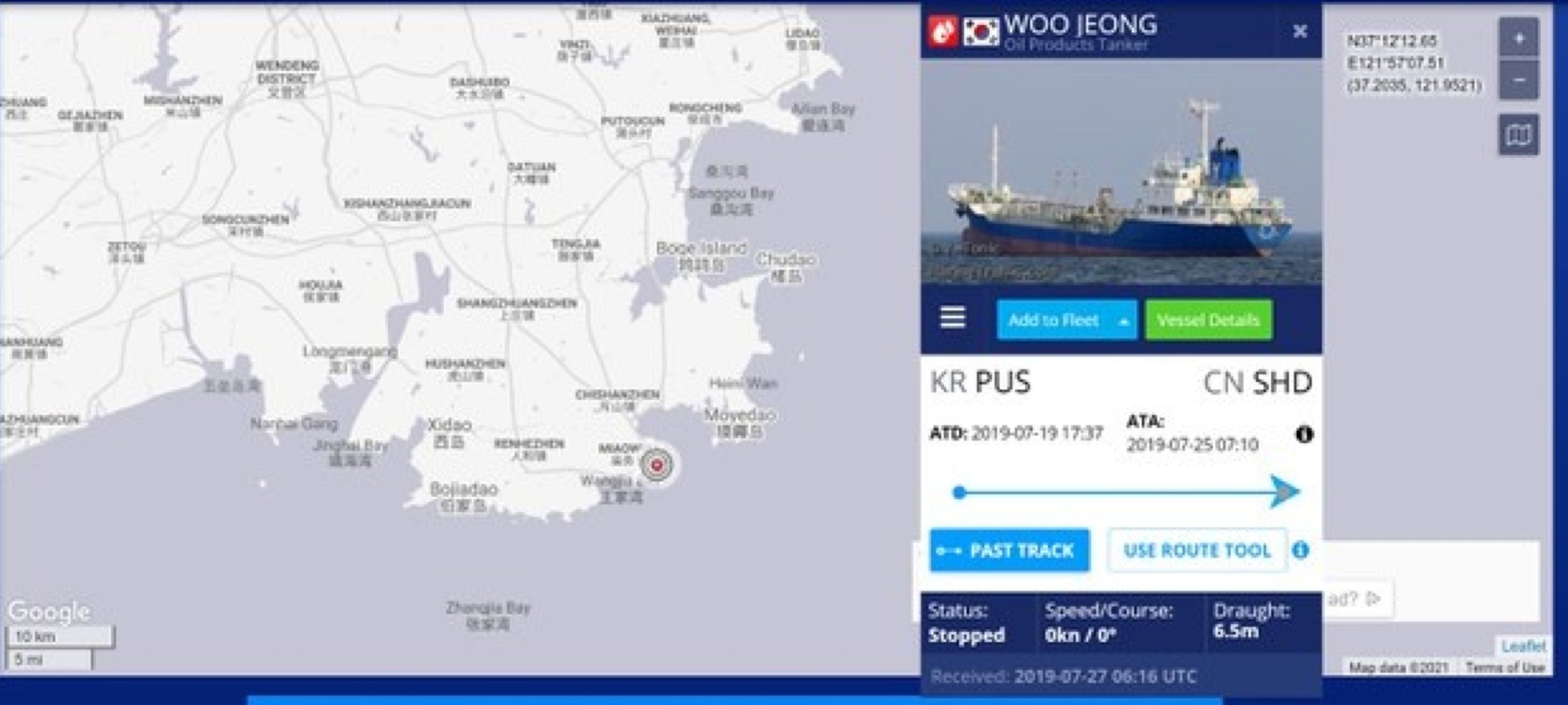The image size is (1568, 705).
Task: Expand the Add to Fleet dropdown arrow
Action: coord(1124,321)
